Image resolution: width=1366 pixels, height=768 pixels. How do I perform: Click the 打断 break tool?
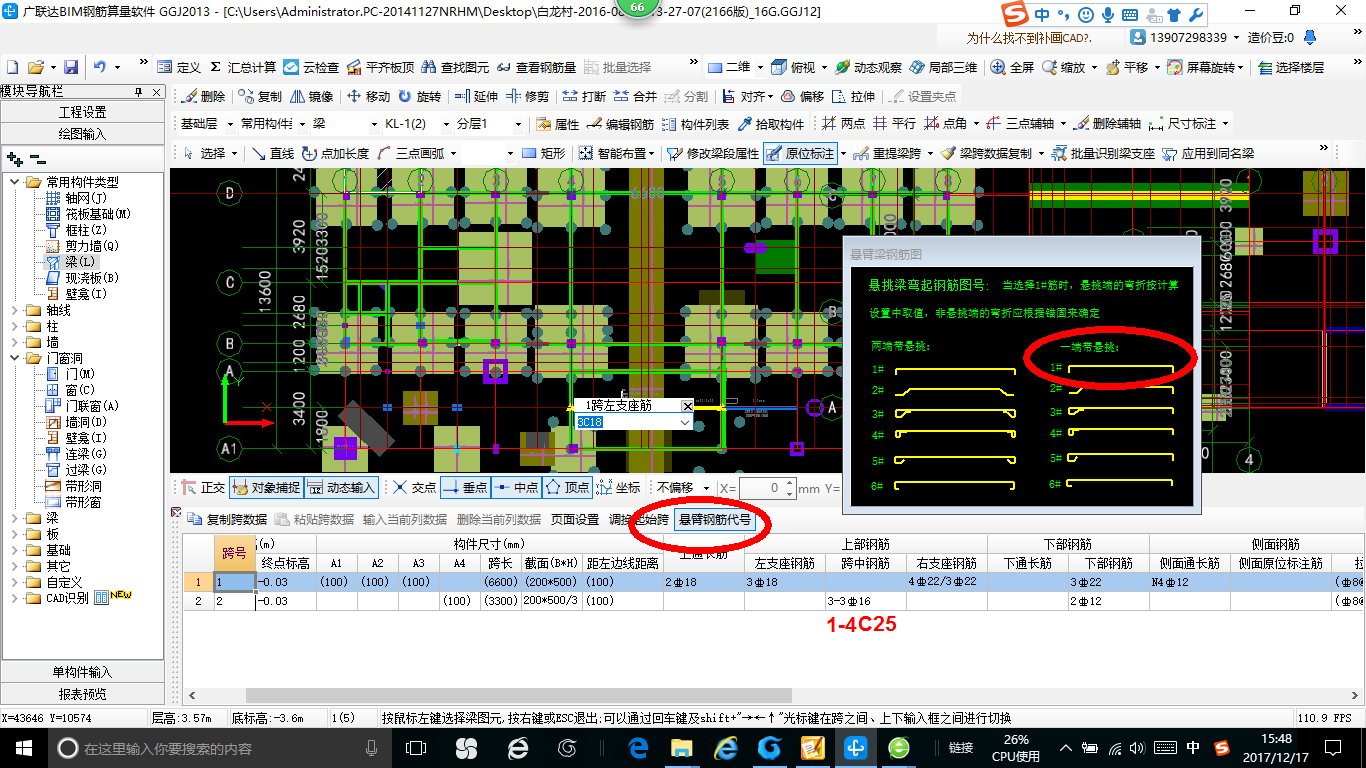584,96
